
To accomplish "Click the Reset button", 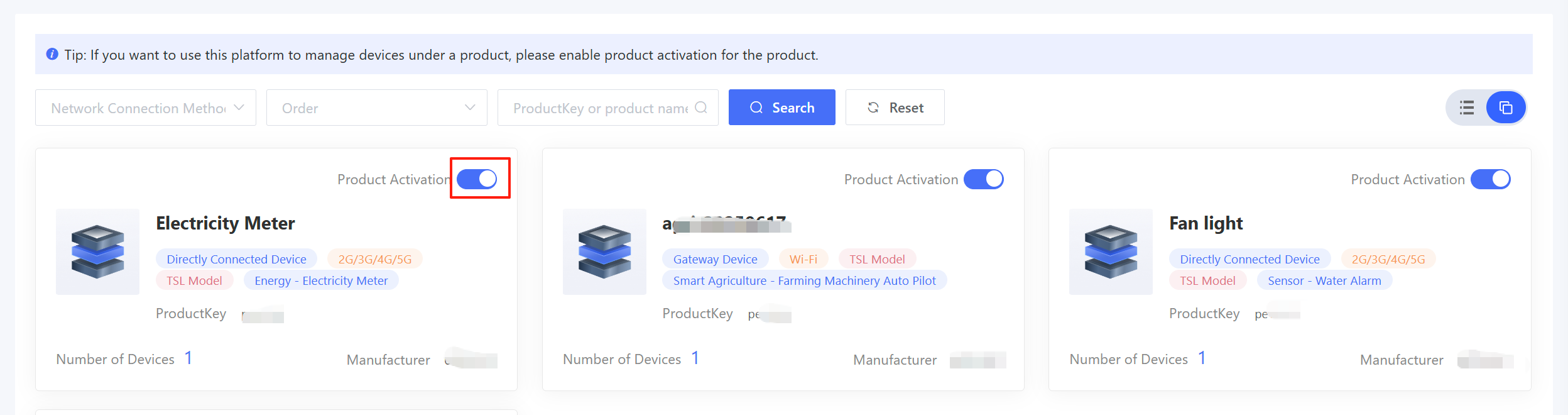I will (895, 108).
